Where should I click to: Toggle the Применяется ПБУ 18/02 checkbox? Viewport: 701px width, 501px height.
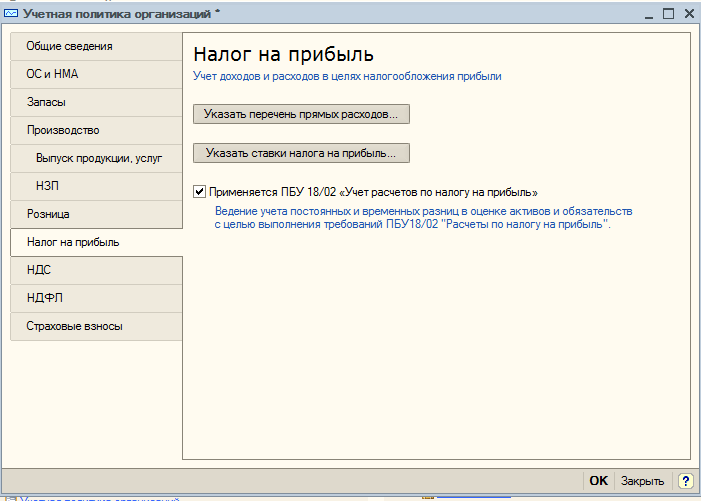point(199,192)
